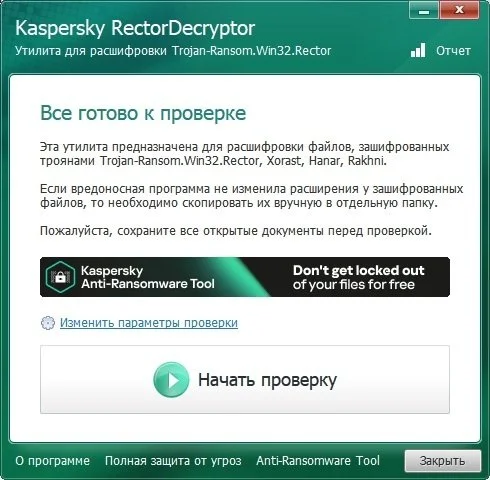Click the gear icon beside scan parameters
This screenshot has height=480, width=490.
48,323
